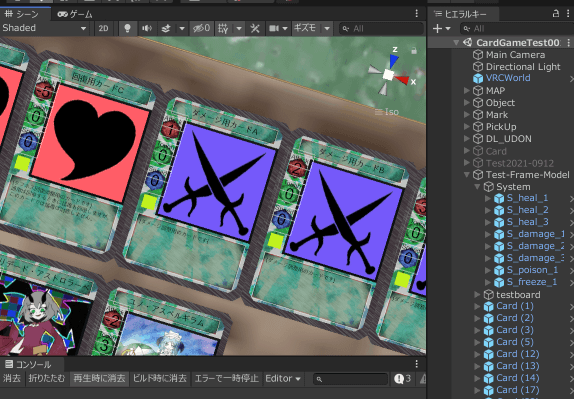
Task: Open the console Editor dropdown
Action: (283, 379)
